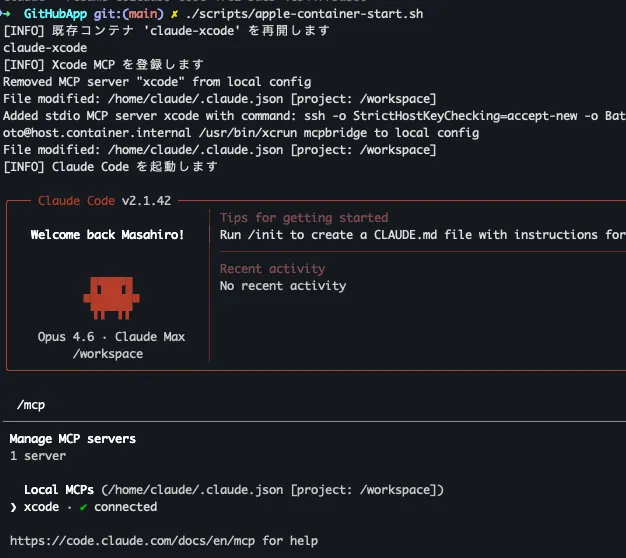Click the 'Removed MCP server "xcode"' line

point(157,82)
